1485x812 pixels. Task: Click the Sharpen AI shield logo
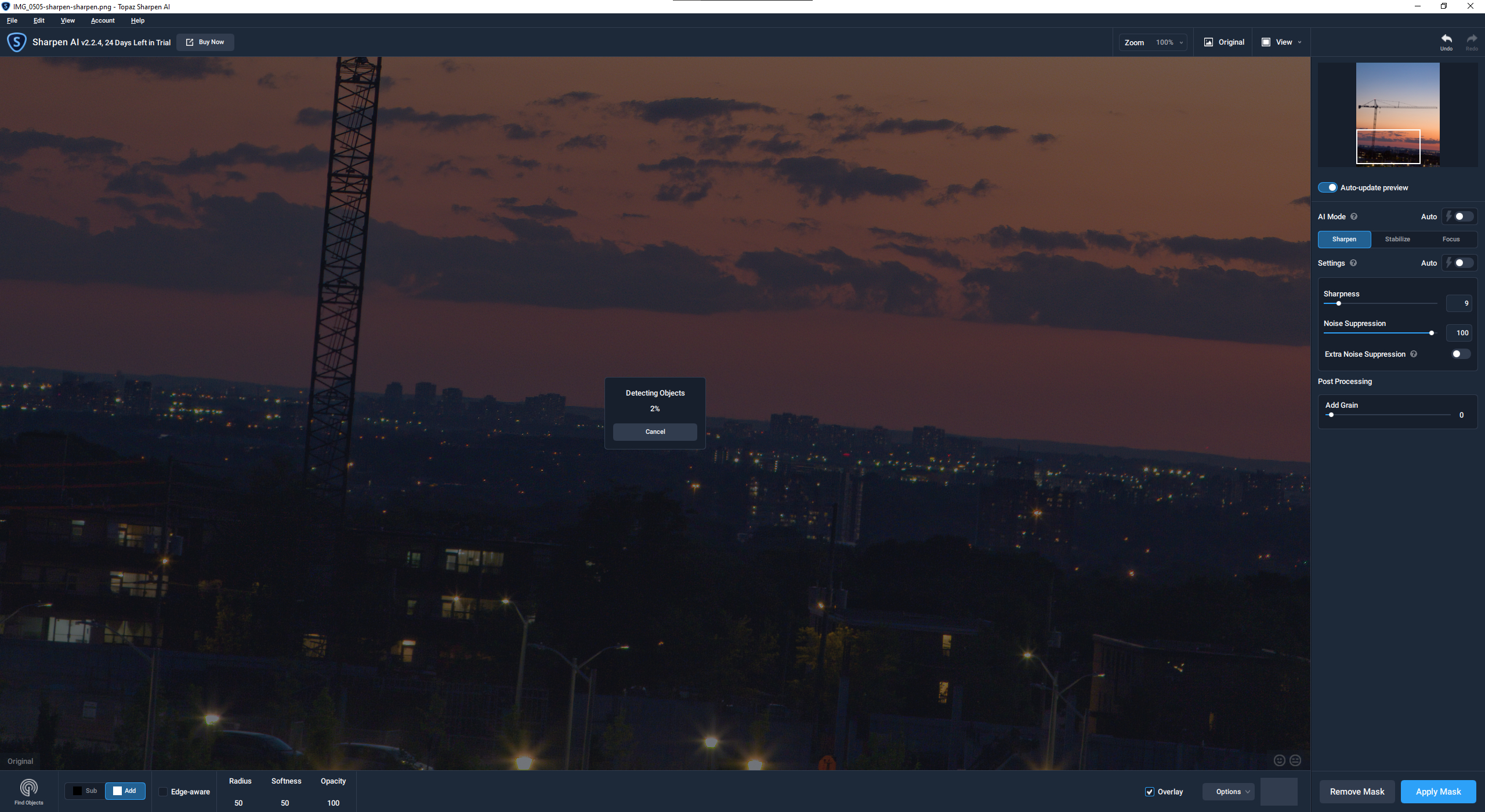(16, 42)
